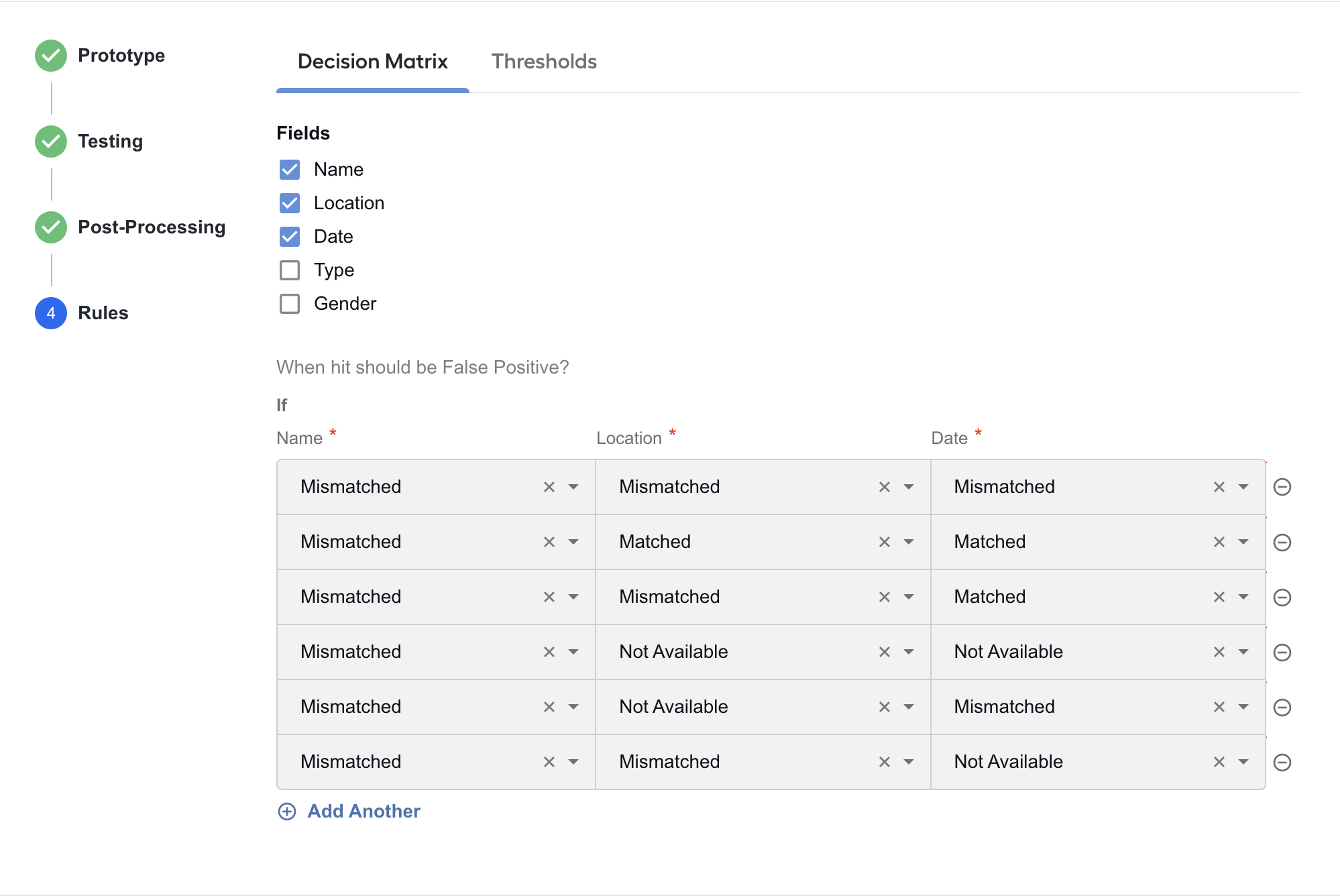Remove the rule row Mismatched, Mismatched, Matched
This screenshot has height=896, width=1340.
click(x=1282, y=597)
